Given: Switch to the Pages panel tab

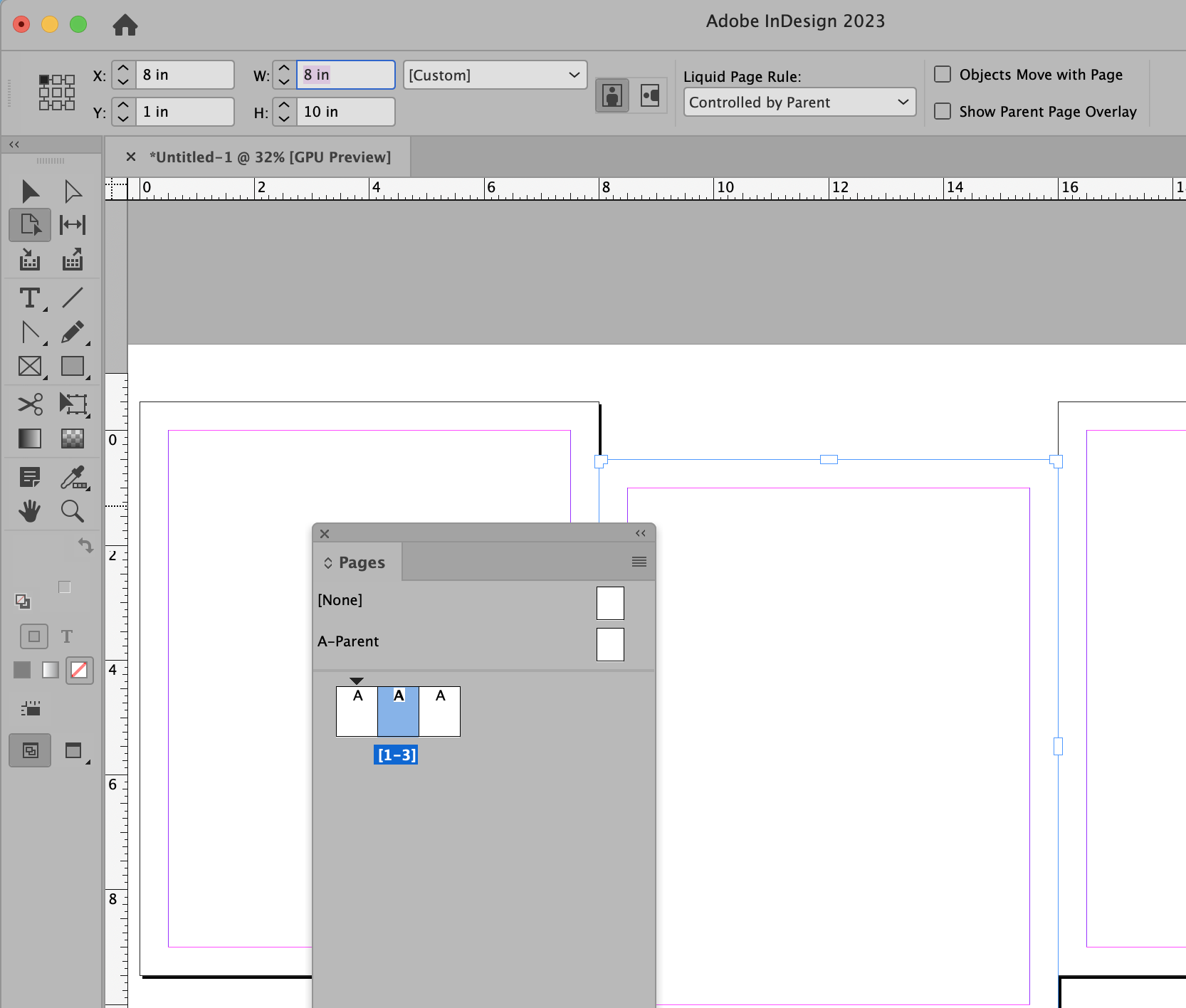Looking at the screenshot, I should point(360,562).
